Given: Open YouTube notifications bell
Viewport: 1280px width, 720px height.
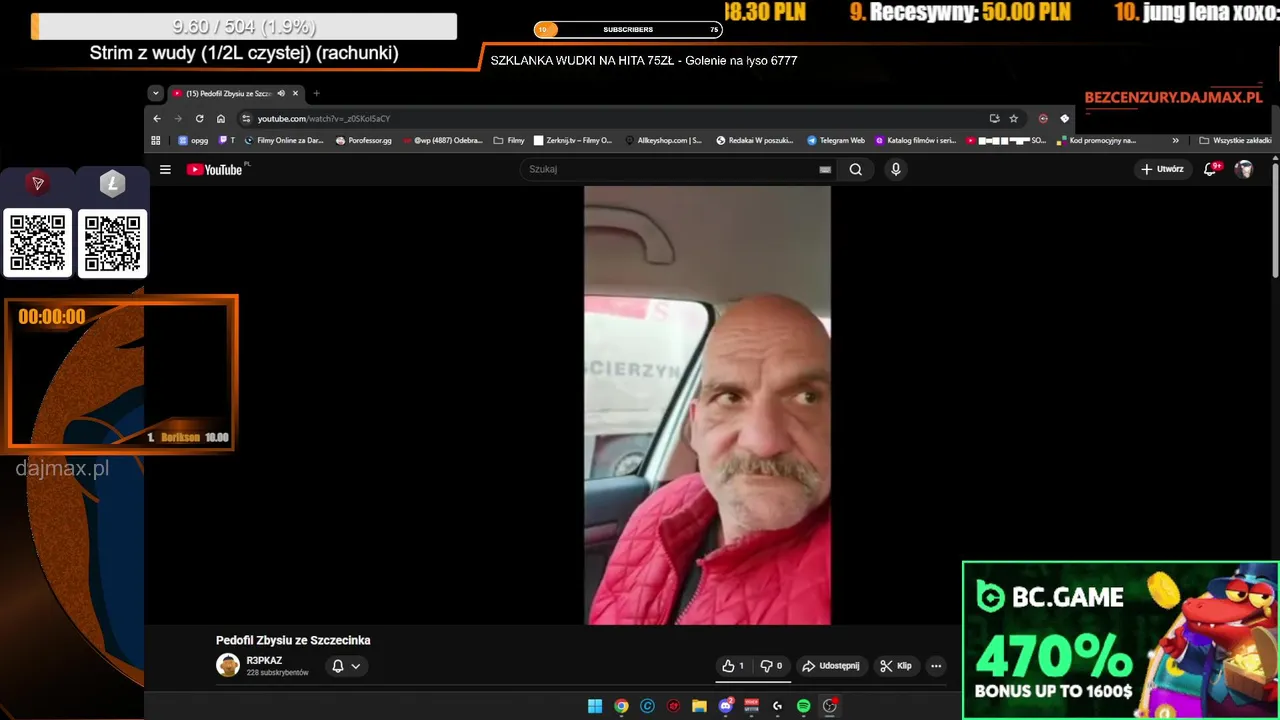Looking at the screenshot, I should pyautogui.click(x=1210, y=169).
